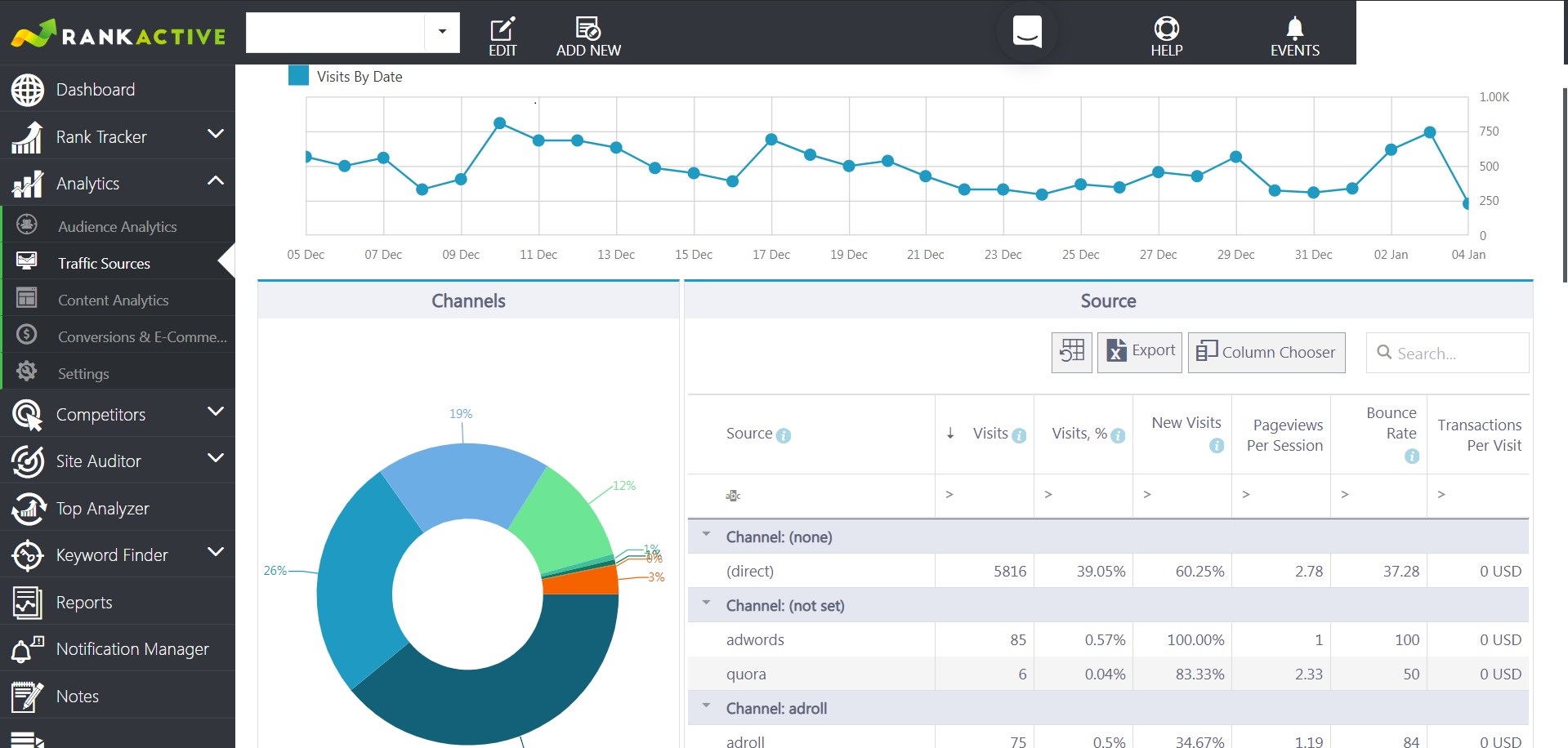The width and height of the screenshot is (1568, 748).
Task: Expand the Rank Tracker menu chevron
Action: point(215,134)
